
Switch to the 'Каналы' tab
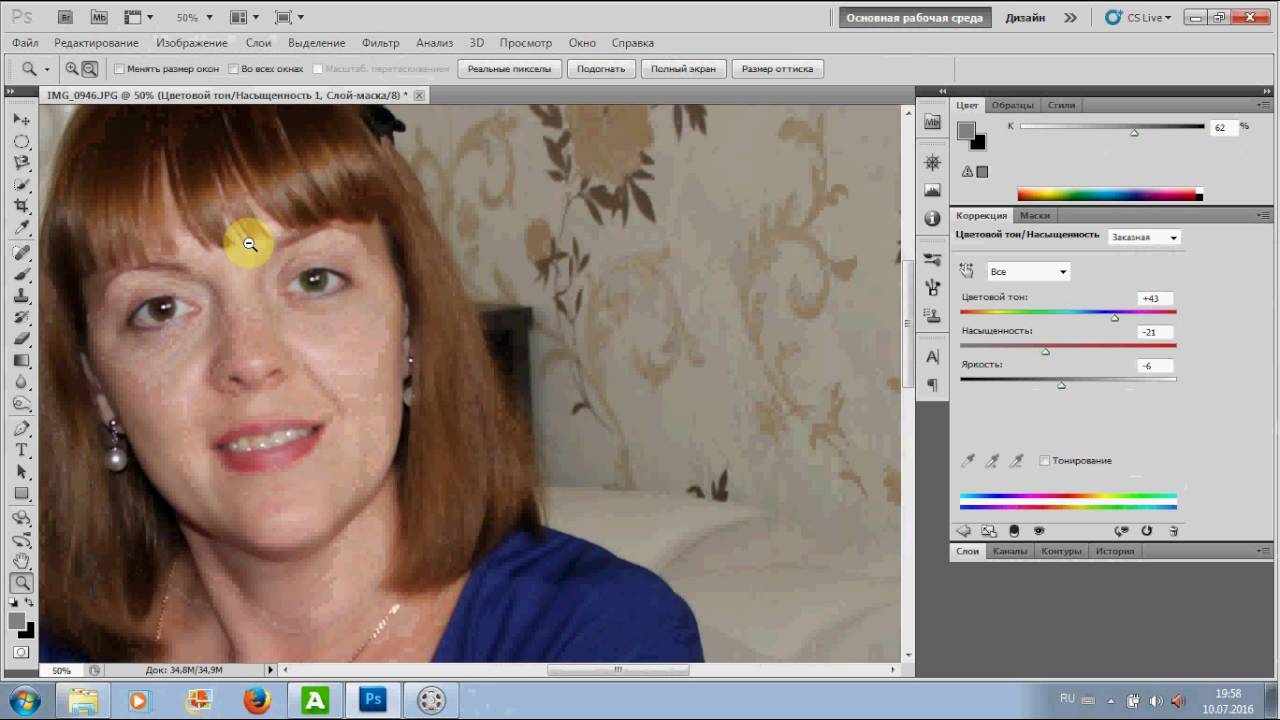tap(1010, 551)
